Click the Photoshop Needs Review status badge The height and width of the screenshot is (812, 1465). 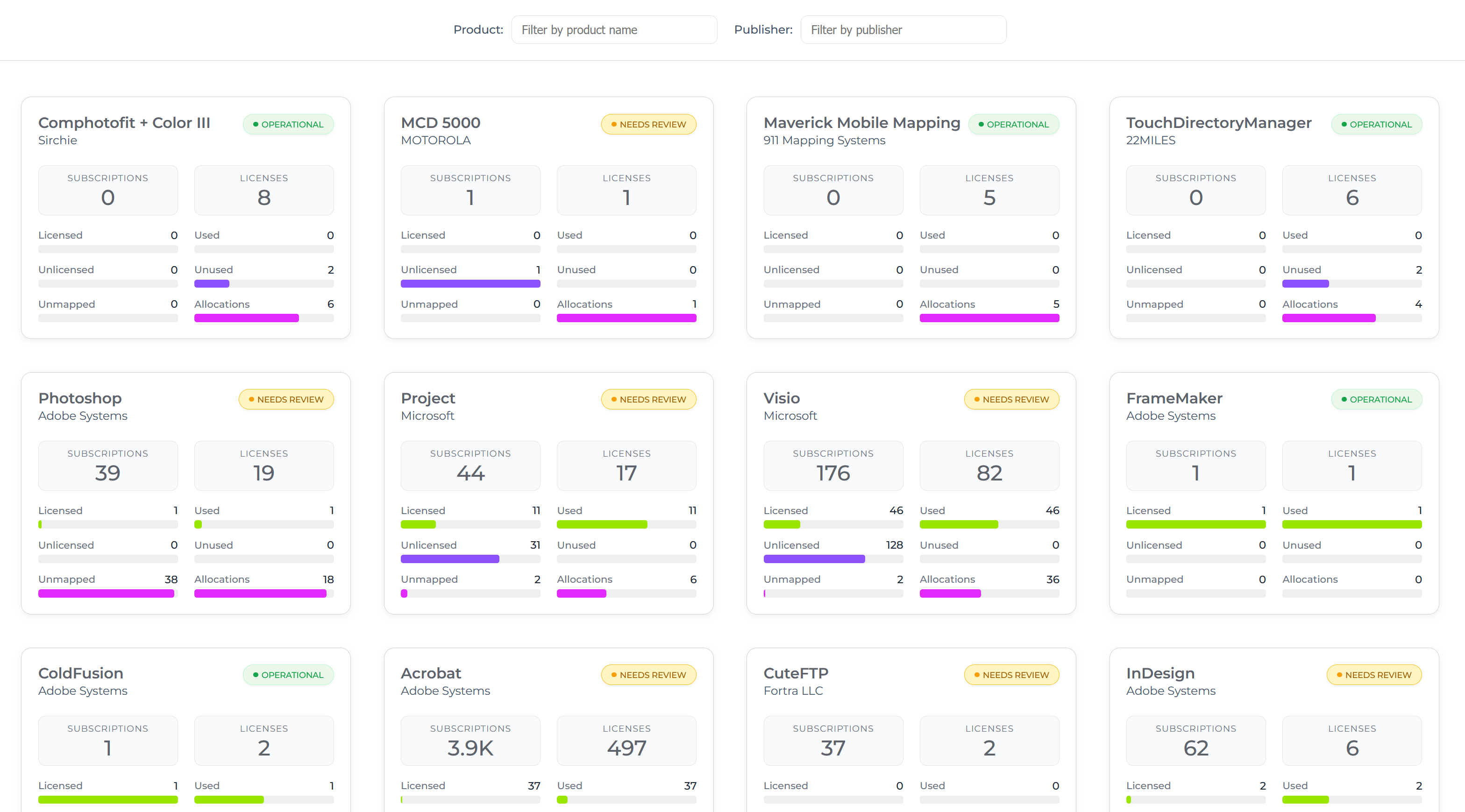click(285, 399)
